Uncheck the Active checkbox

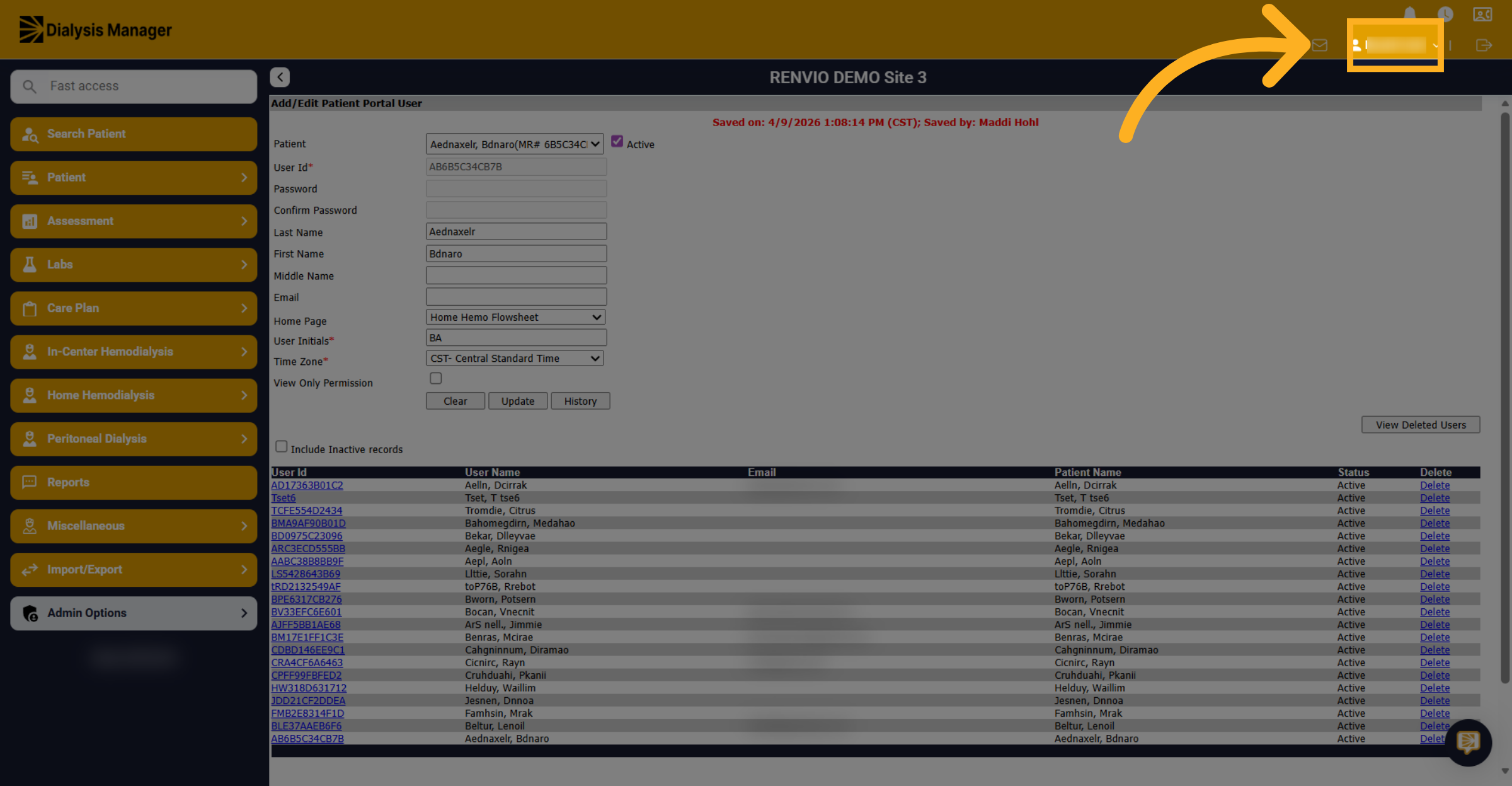pos(617,142)
